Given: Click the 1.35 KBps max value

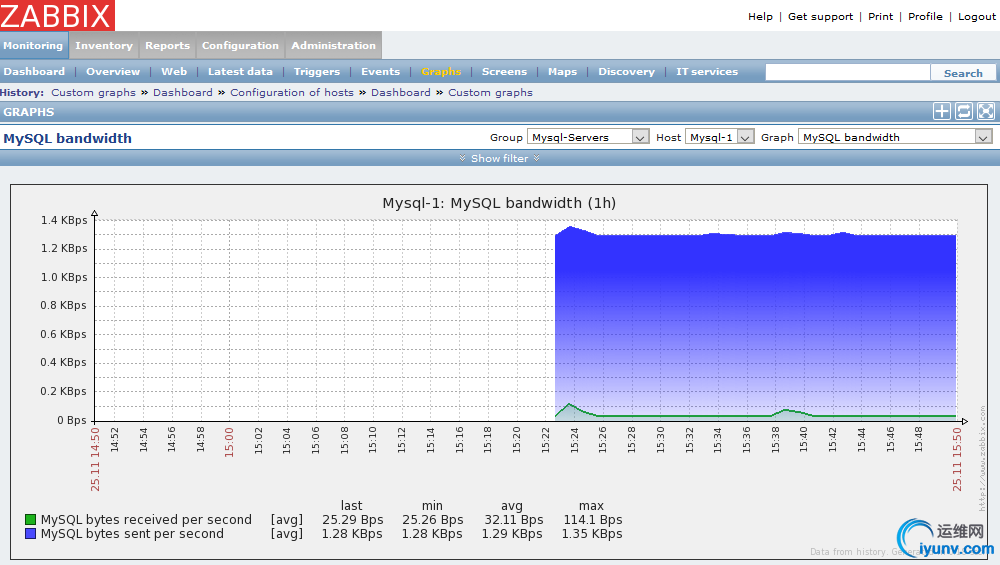Looking at the screenshot, I should tap(592, 534).
